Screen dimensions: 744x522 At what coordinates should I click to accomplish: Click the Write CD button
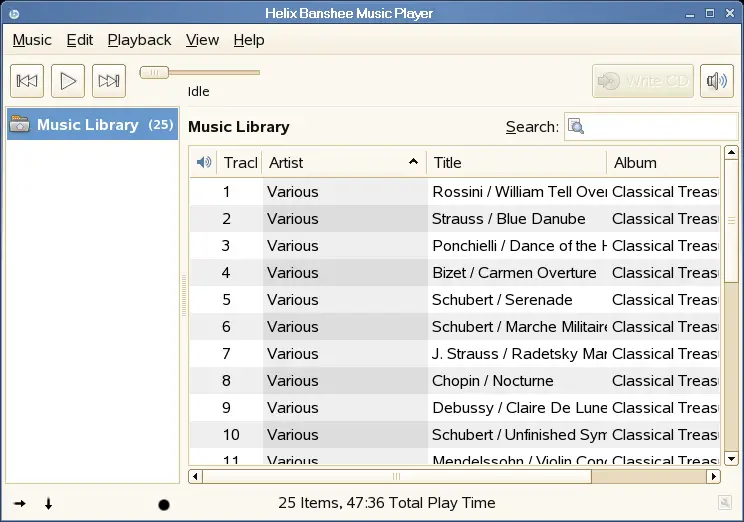(643, 81)
